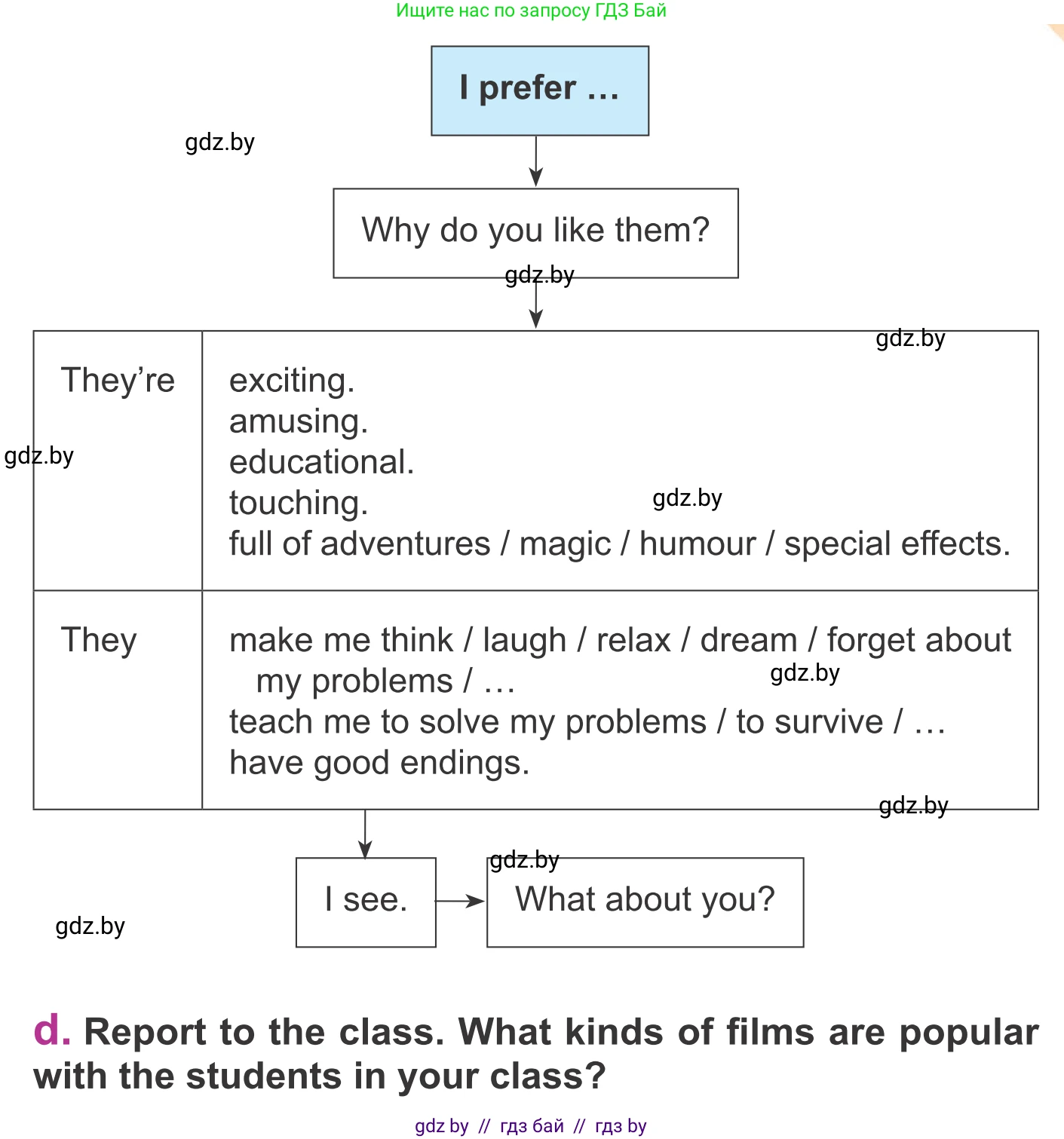Click the blue "I prefer …" box
The width and height of the screenshot is (1064, 1139).
point(539,90)
